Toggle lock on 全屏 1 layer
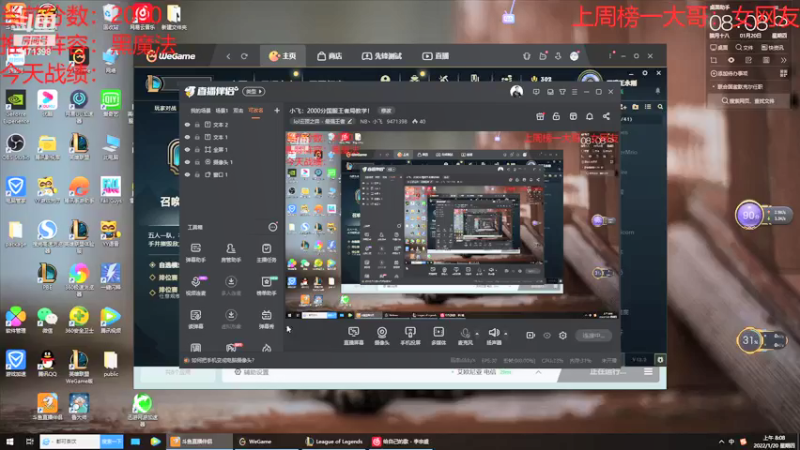 click(x=197, y=149)
